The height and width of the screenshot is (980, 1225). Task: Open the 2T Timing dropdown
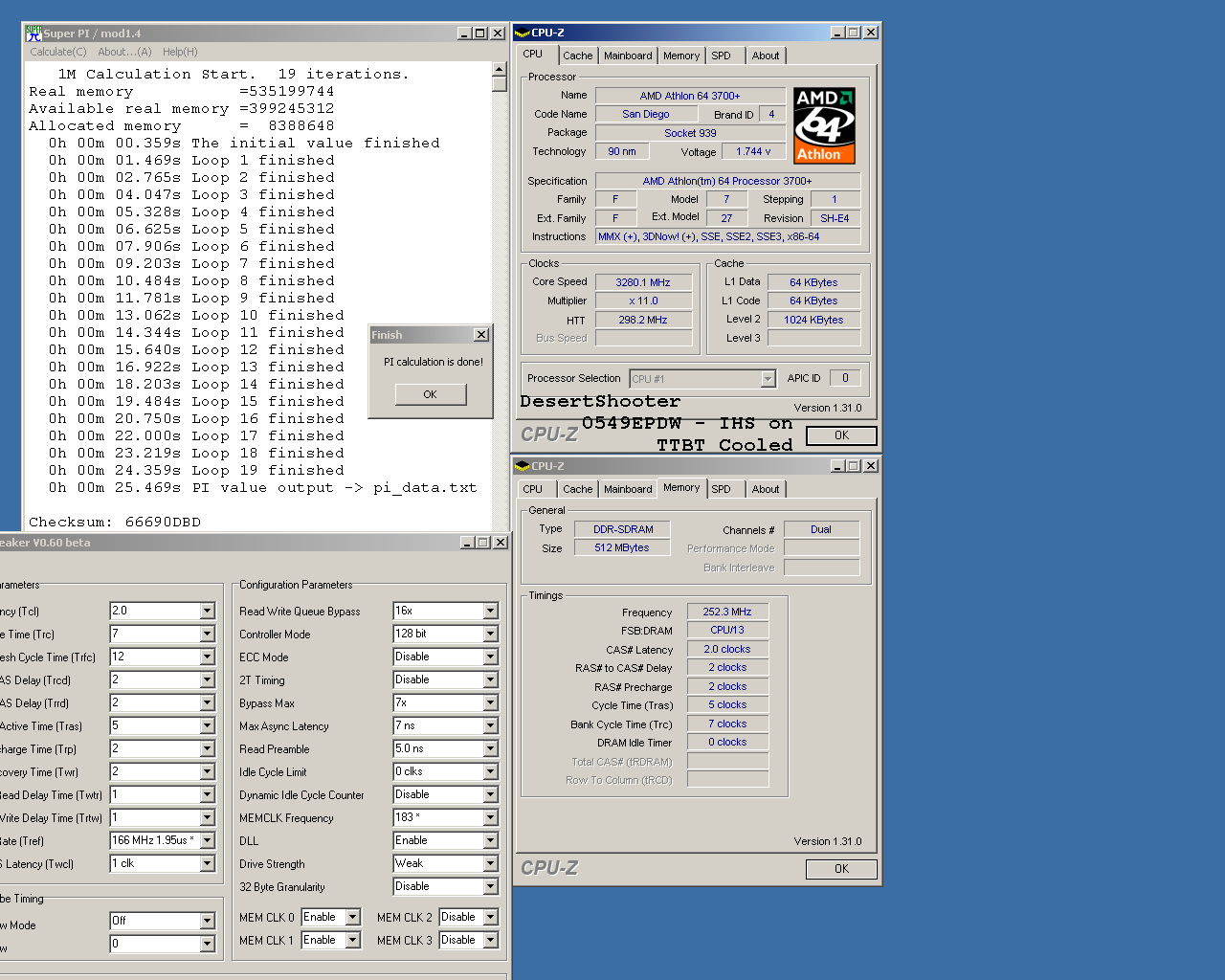pos(491,679)
